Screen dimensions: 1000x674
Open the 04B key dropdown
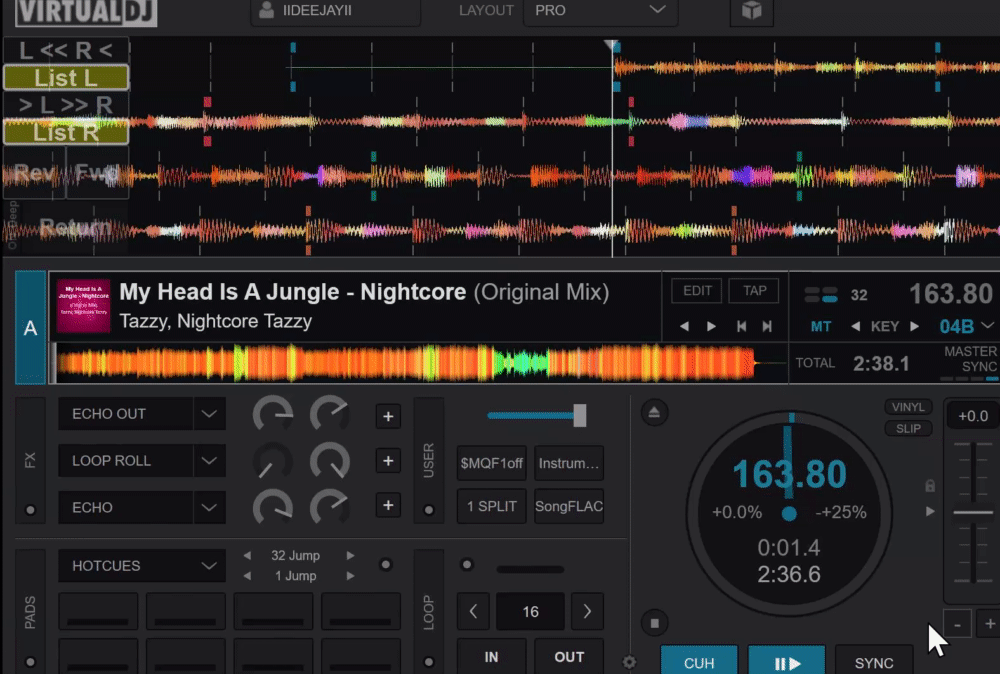(x=966, y=326)
